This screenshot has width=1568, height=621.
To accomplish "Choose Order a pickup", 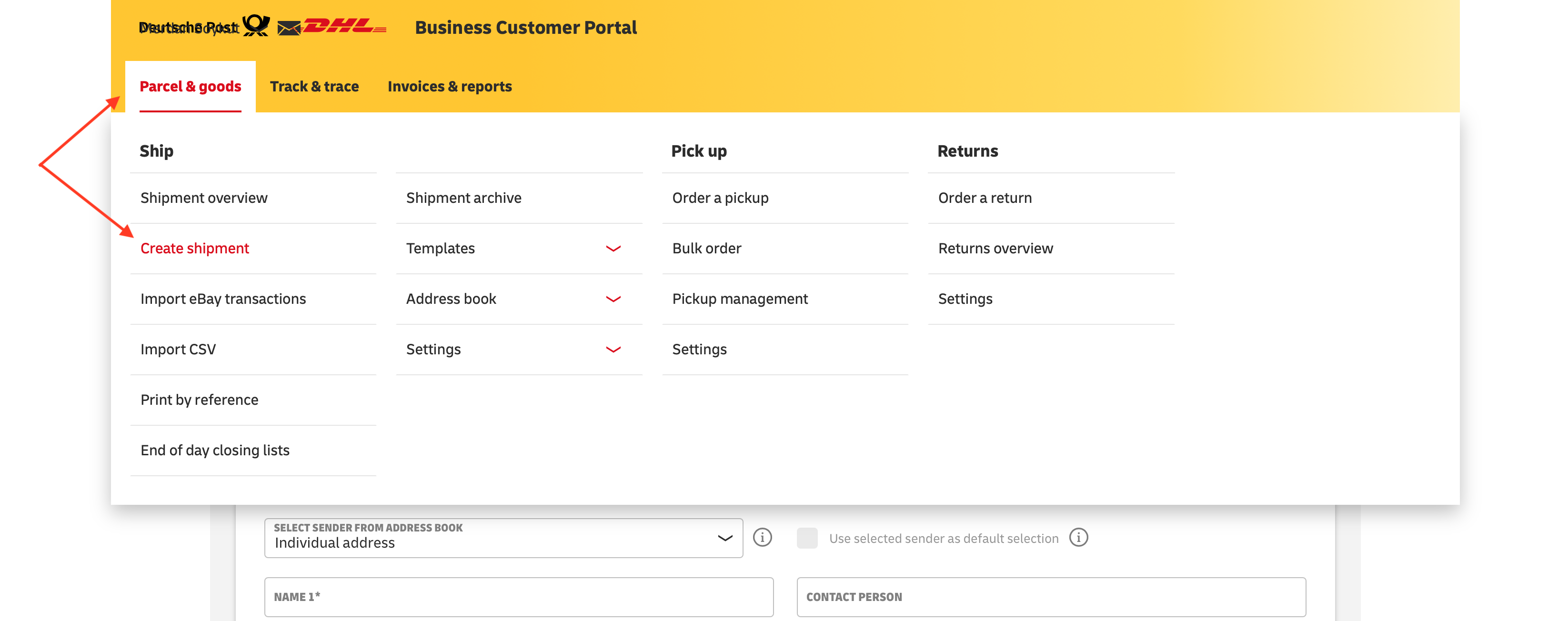I will point(720,198).
